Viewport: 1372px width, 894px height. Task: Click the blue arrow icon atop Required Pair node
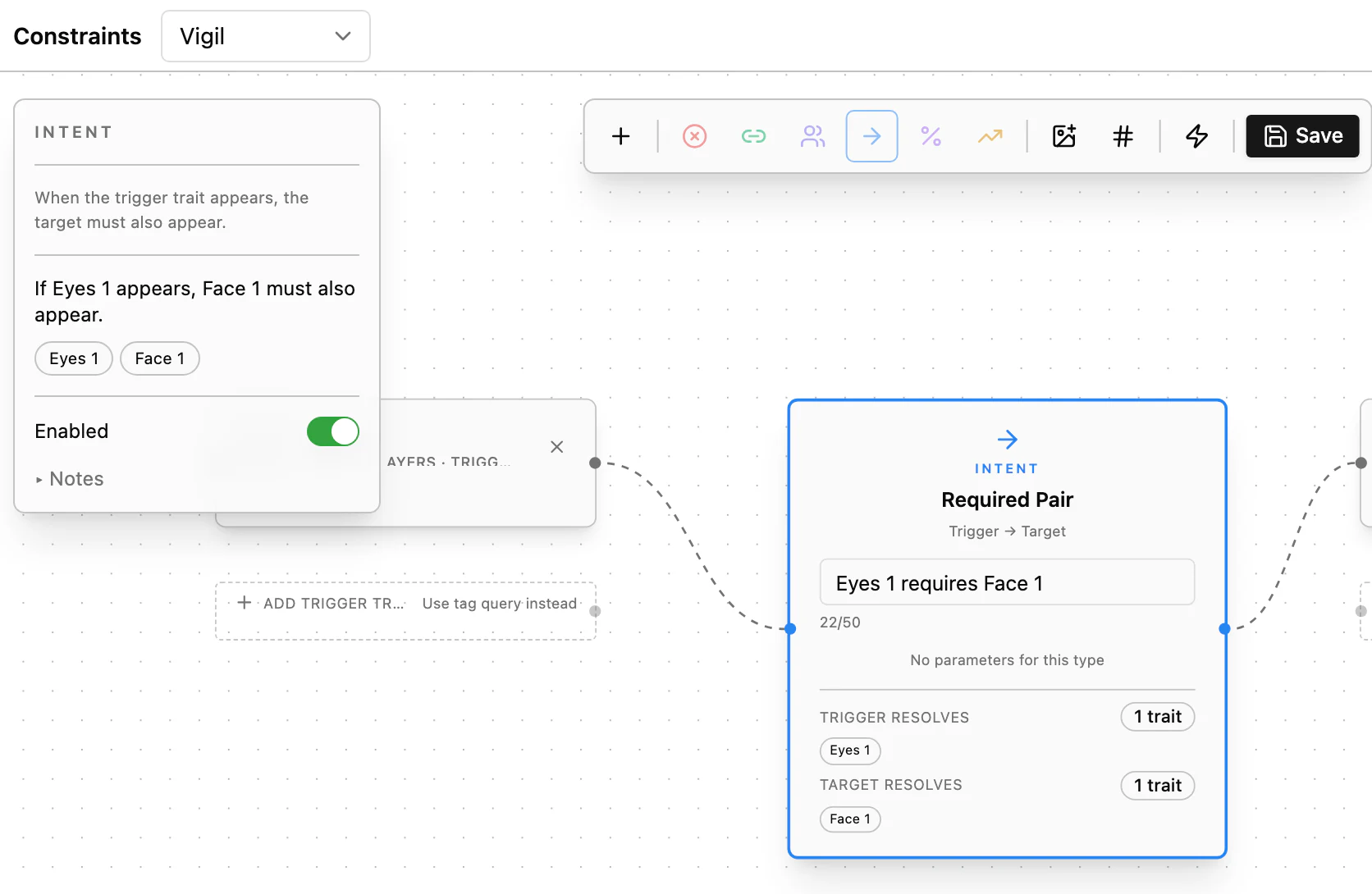pos(1007,440)
